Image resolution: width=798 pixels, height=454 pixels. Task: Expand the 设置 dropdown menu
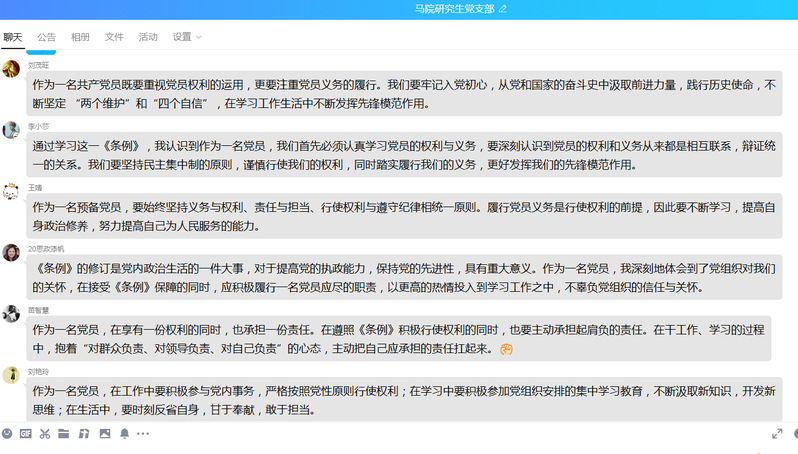click(187, 37)
